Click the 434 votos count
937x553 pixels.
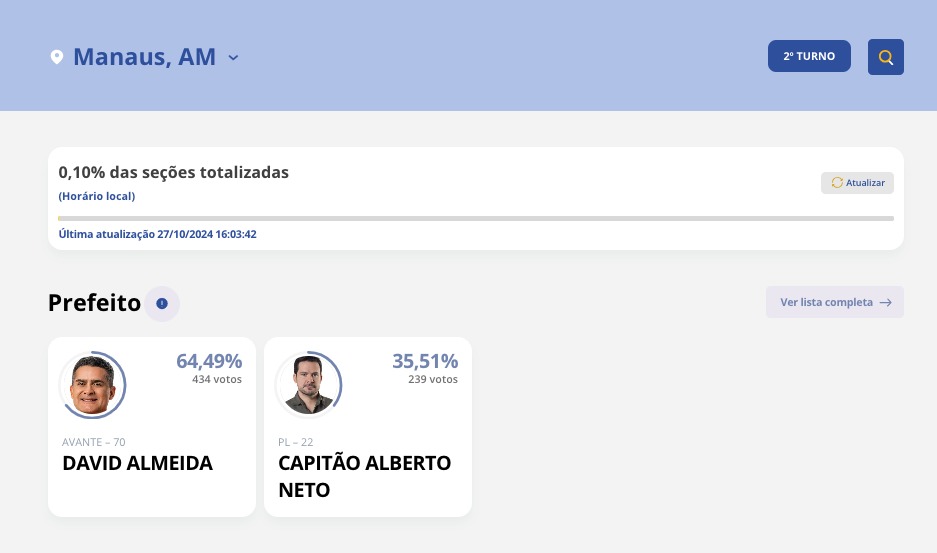(x=217, y=380)
